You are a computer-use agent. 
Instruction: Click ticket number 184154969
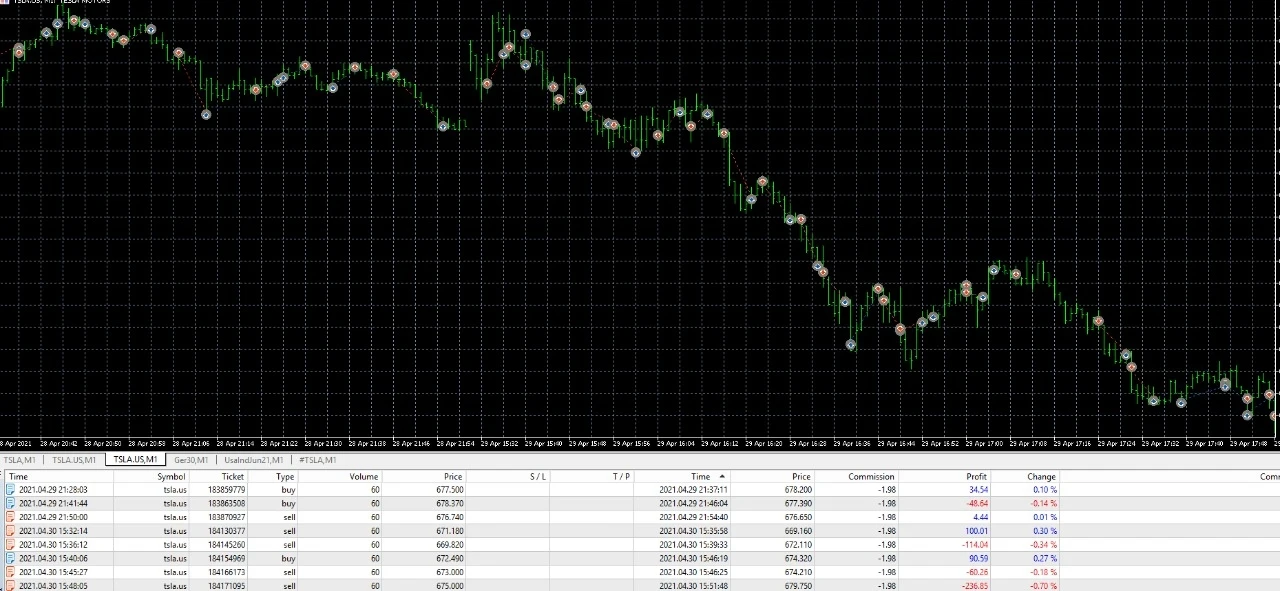[x=226, y=558]
